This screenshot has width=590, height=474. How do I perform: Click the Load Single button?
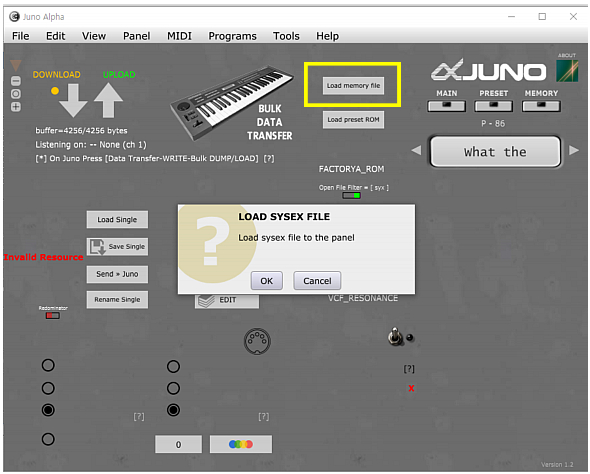pyautogui.click(x=117, y=220)
